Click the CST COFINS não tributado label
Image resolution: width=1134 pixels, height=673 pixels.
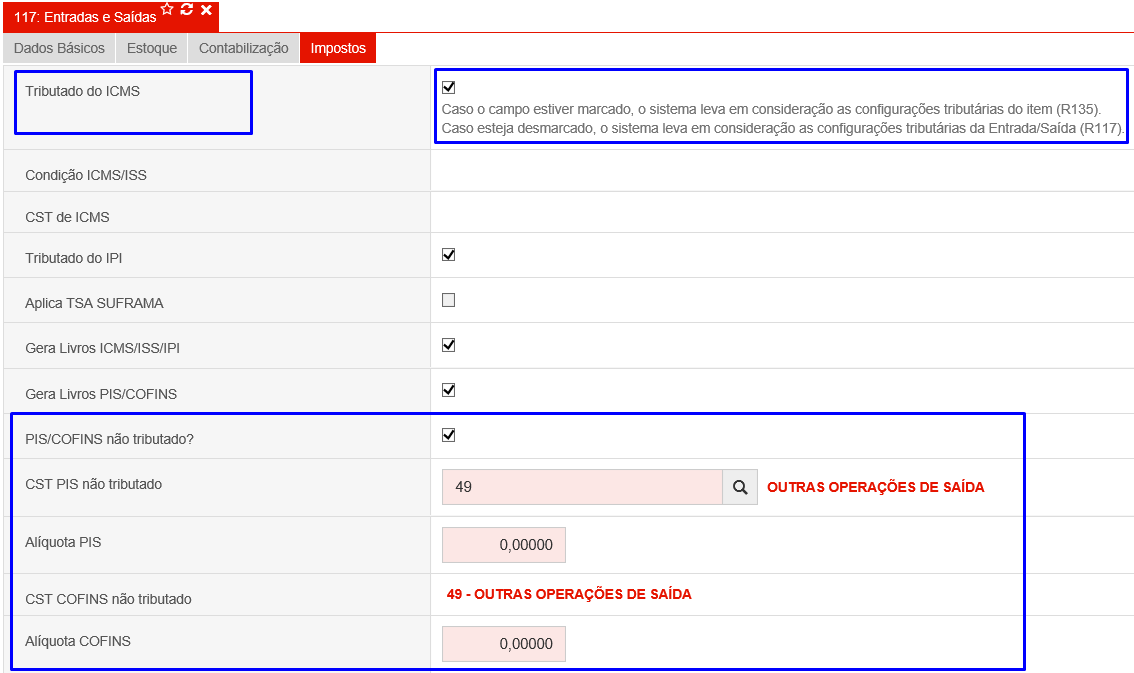pos(108,599)
